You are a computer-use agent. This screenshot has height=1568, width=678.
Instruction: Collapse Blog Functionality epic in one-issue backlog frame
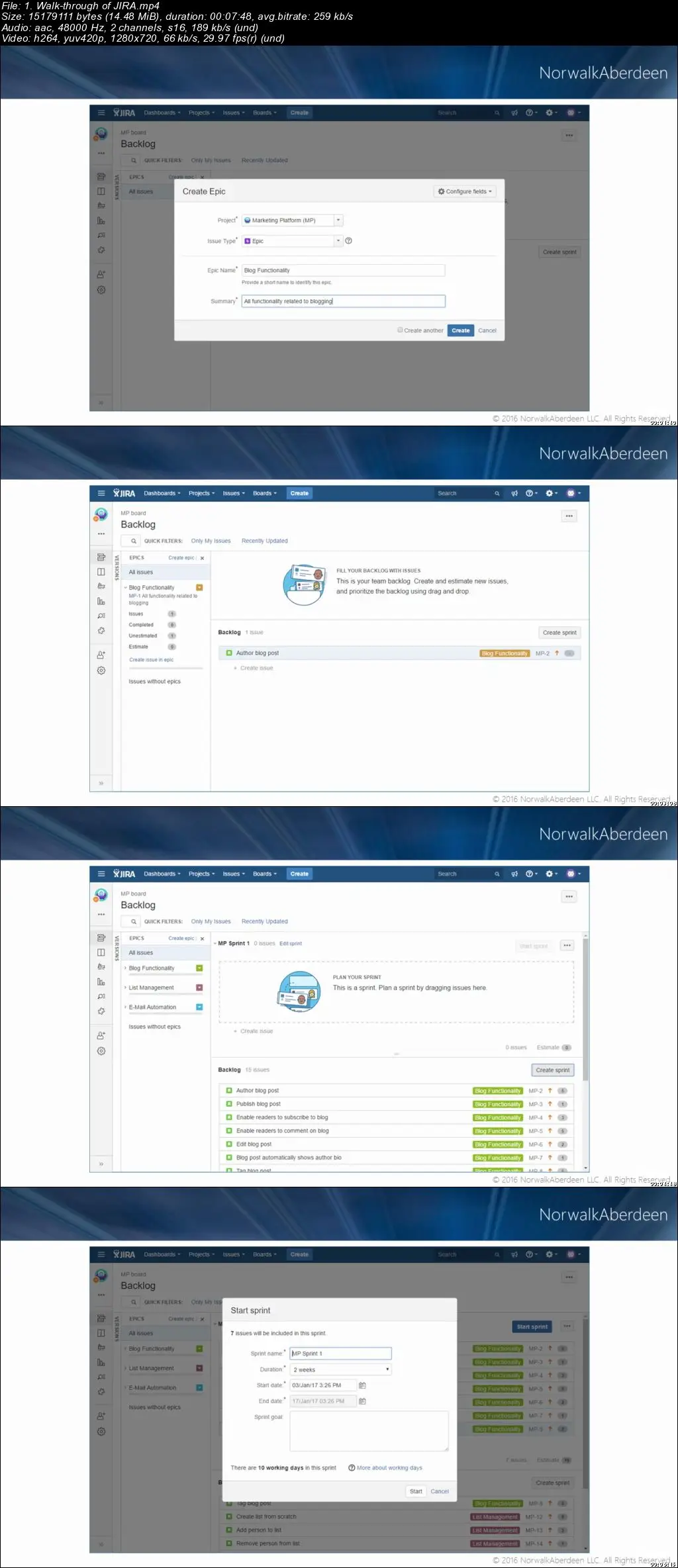coord(125,588)
